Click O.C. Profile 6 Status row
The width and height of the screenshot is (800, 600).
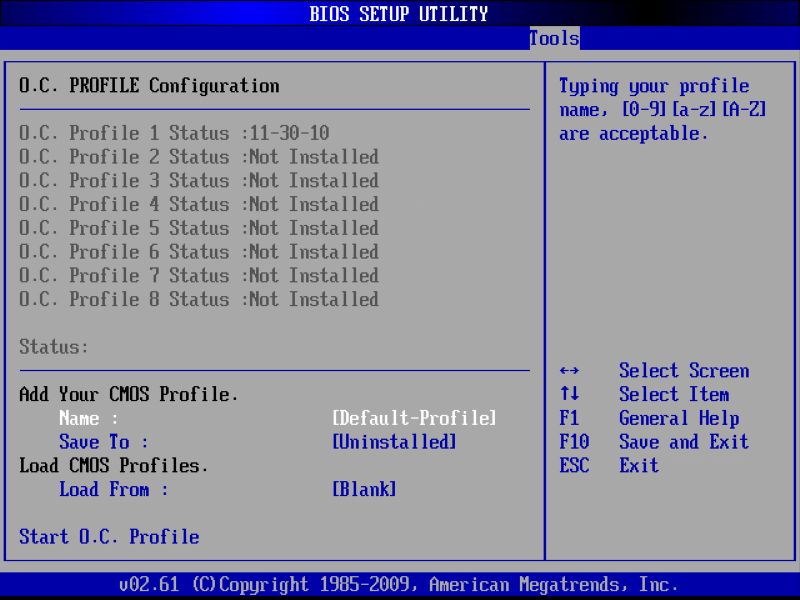click(199, 252)
